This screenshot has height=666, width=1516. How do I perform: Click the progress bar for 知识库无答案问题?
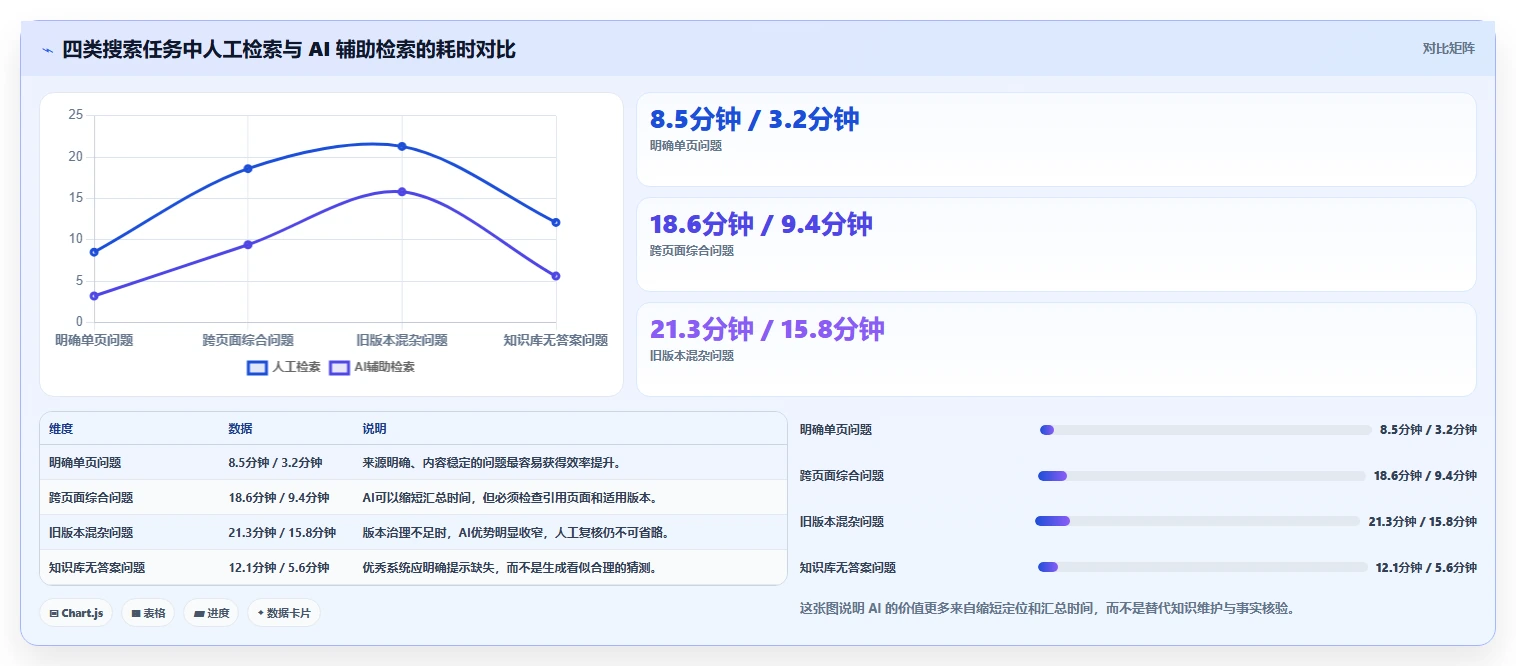1203,567
